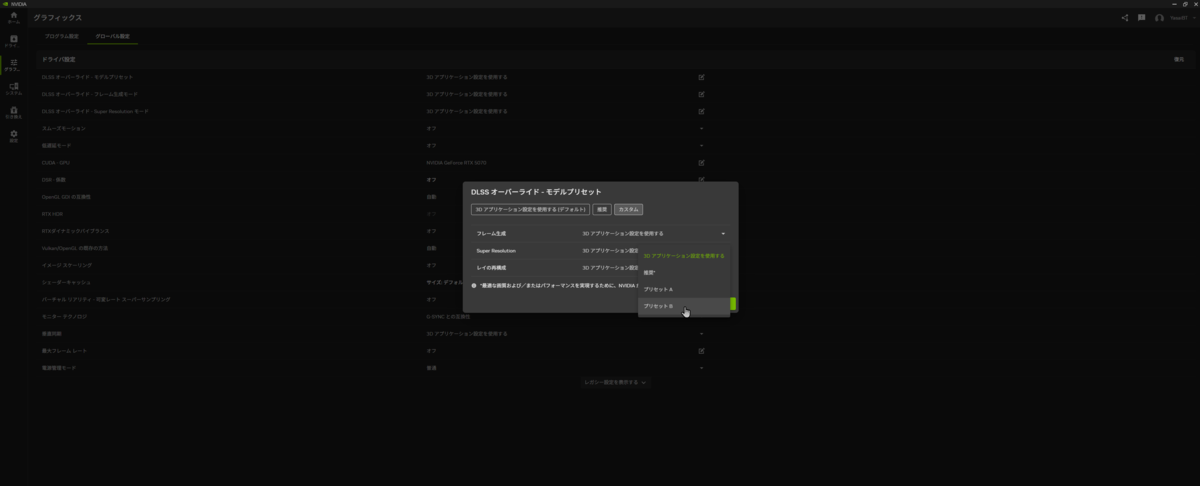Viewport: 1200px width, 486px height.
Task: Click the シェーダーキャッシュ row label
Action: coord(65,282)
